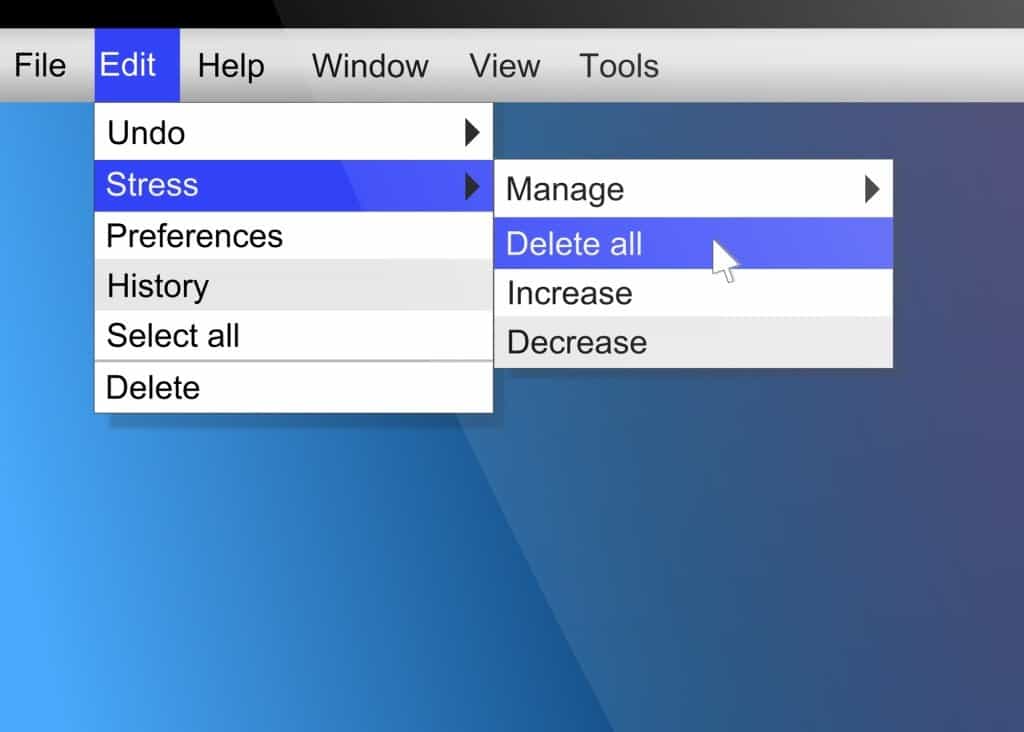Click Delete all in Stress submenu
Screen dimensions: 1024x732
[575, 244]
